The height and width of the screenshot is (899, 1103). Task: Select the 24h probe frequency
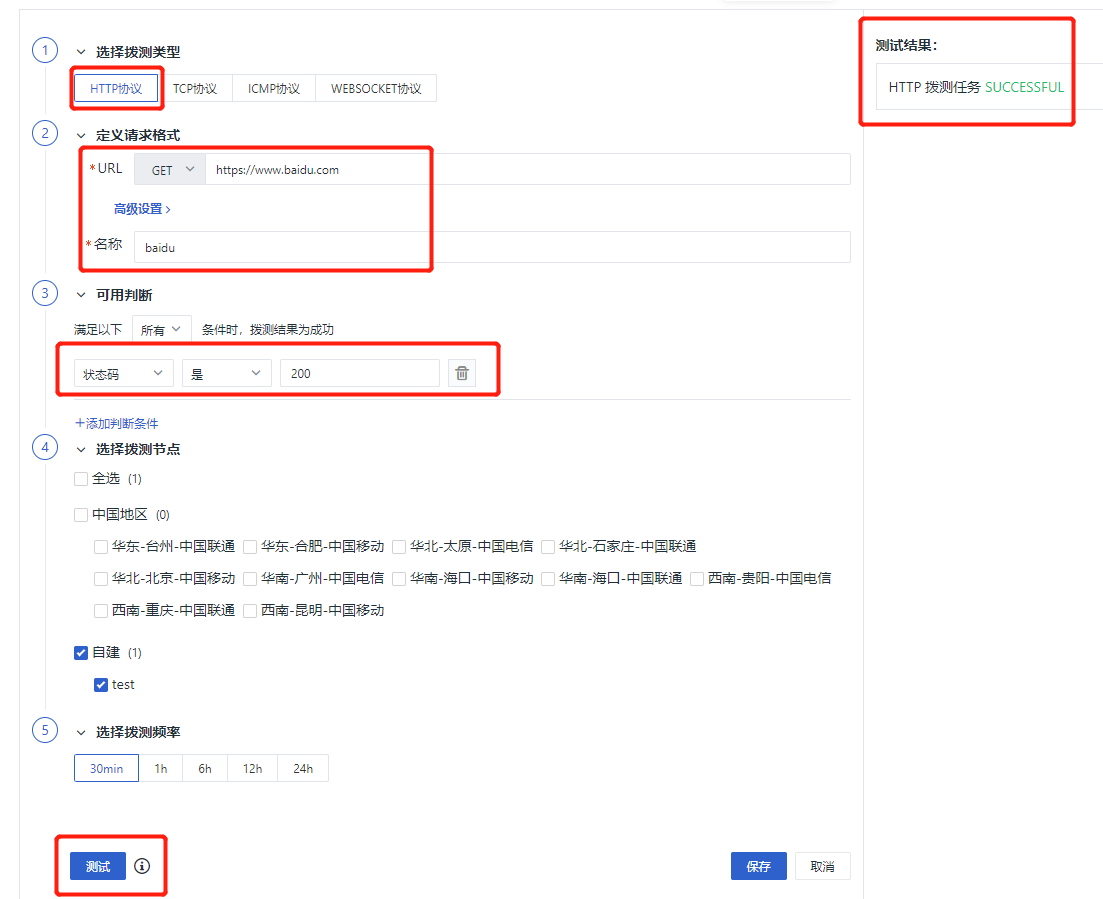pos(303,768)
